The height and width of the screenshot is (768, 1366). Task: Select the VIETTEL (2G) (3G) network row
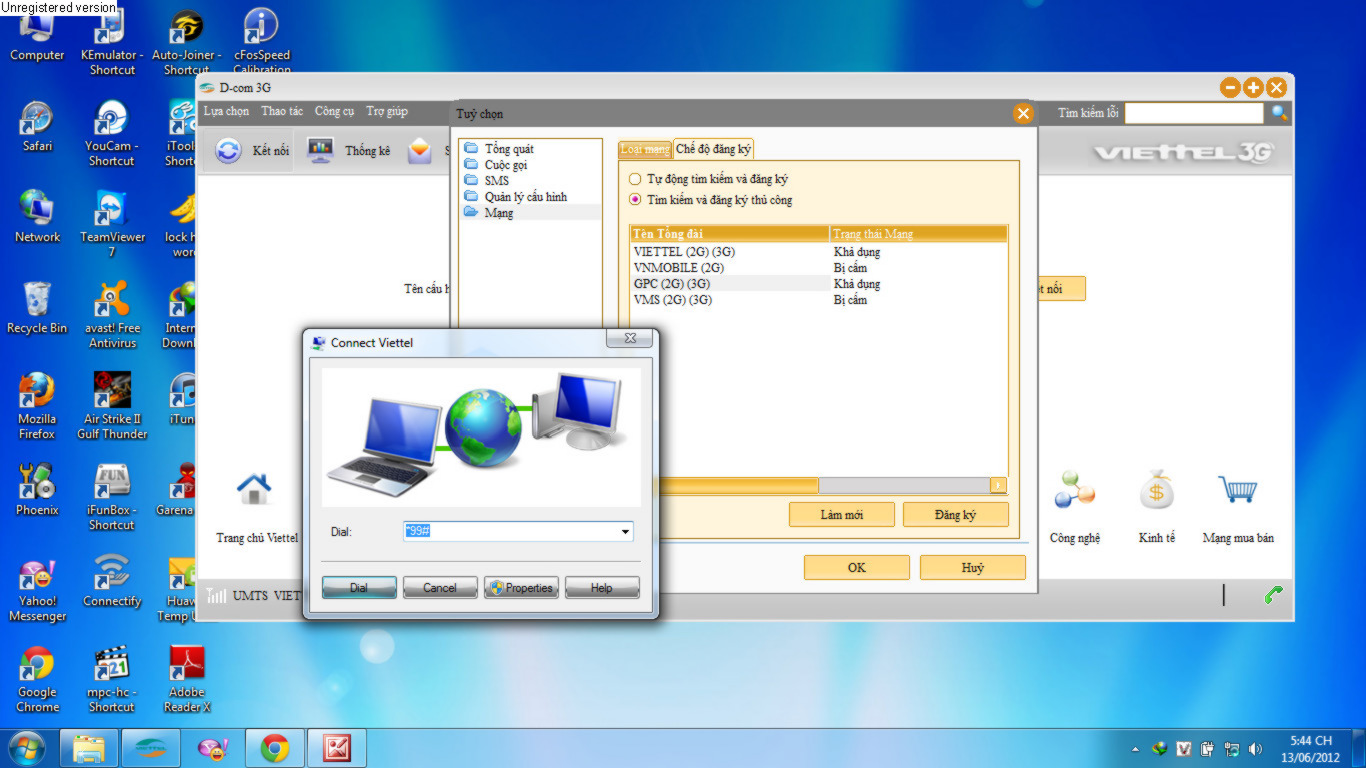pyautogui.click(x=818, y=252)
